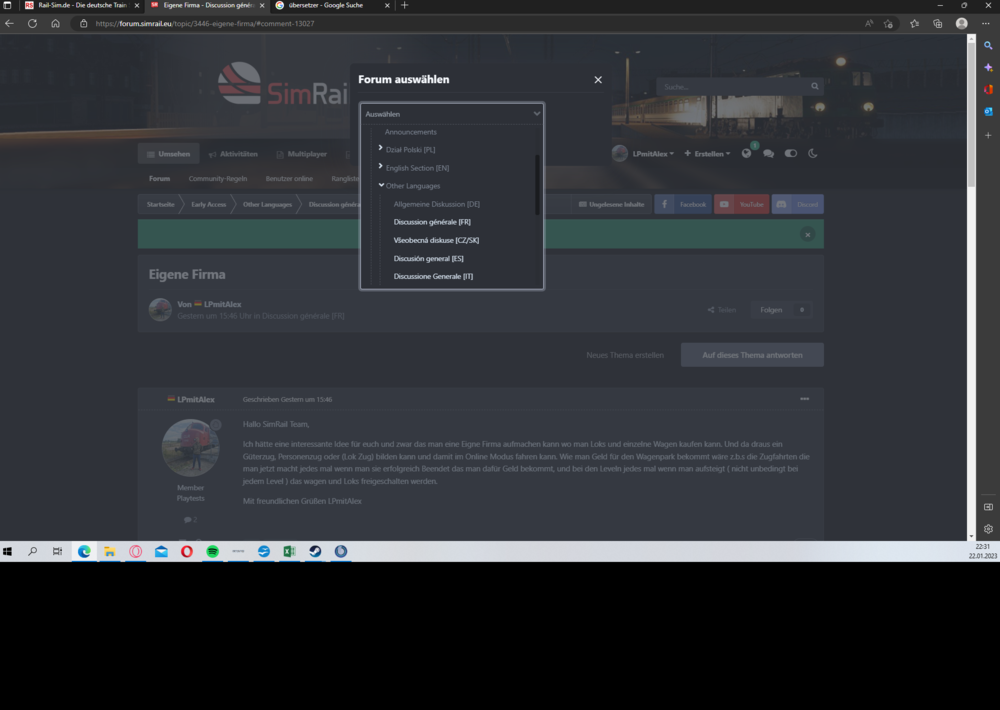The width and height of the screenshot is (1000, 710).
Task: Click the forum list scrollbar thumb
Action: pyautogui.click(x=537, y=184)
